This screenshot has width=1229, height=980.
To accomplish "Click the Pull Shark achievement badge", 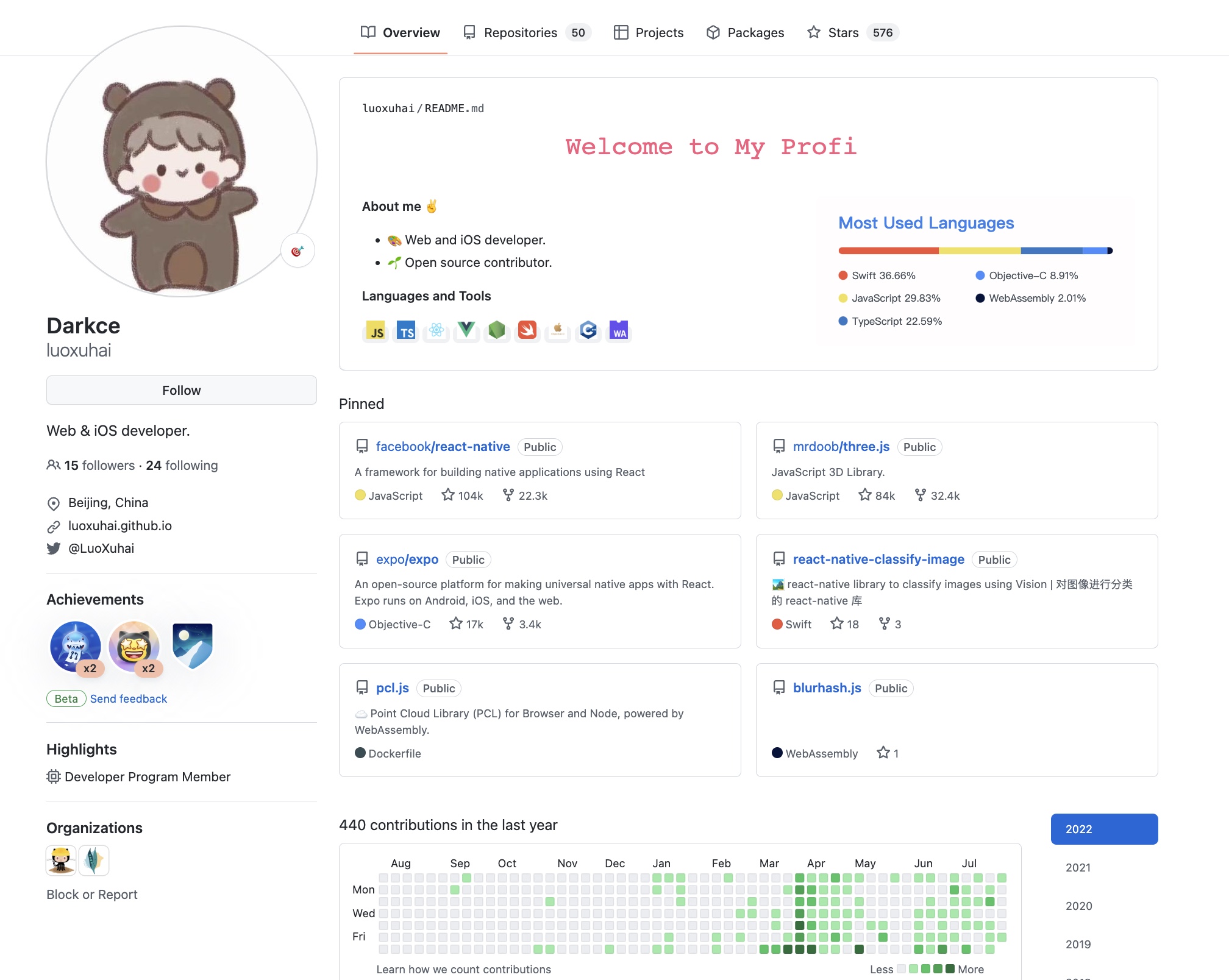I will point(76,646).
